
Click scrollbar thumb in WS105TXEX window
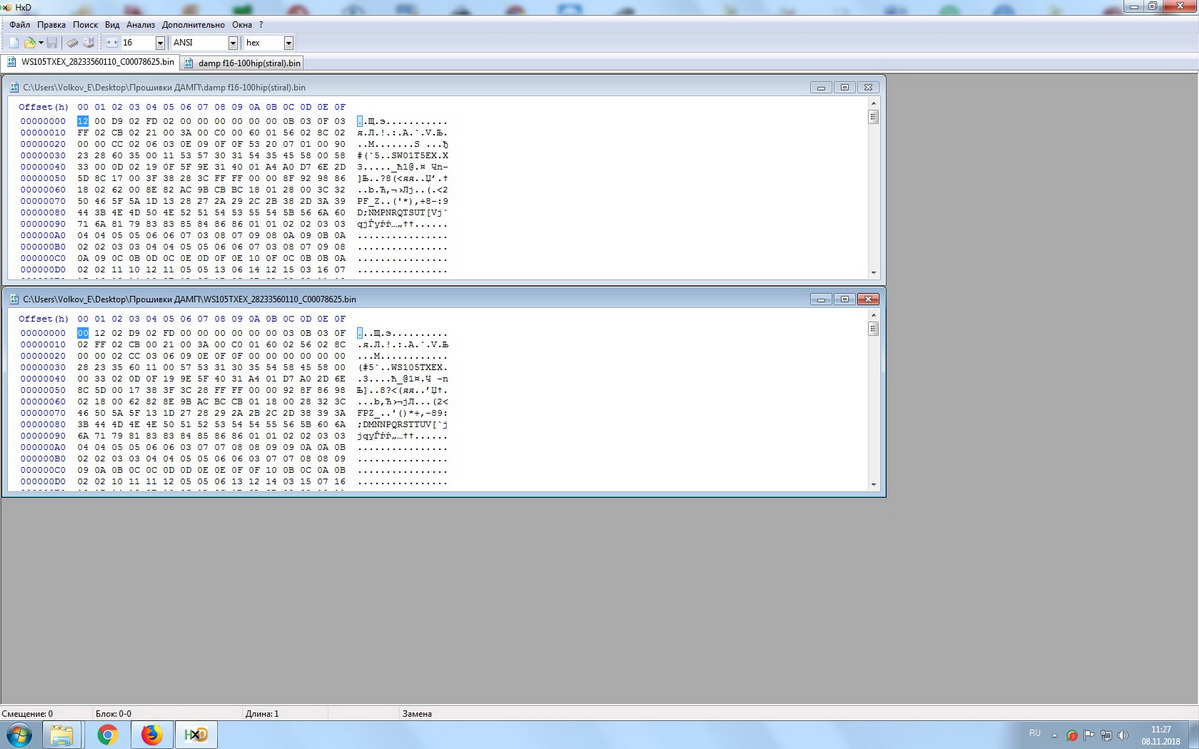(x=873, y=329)
